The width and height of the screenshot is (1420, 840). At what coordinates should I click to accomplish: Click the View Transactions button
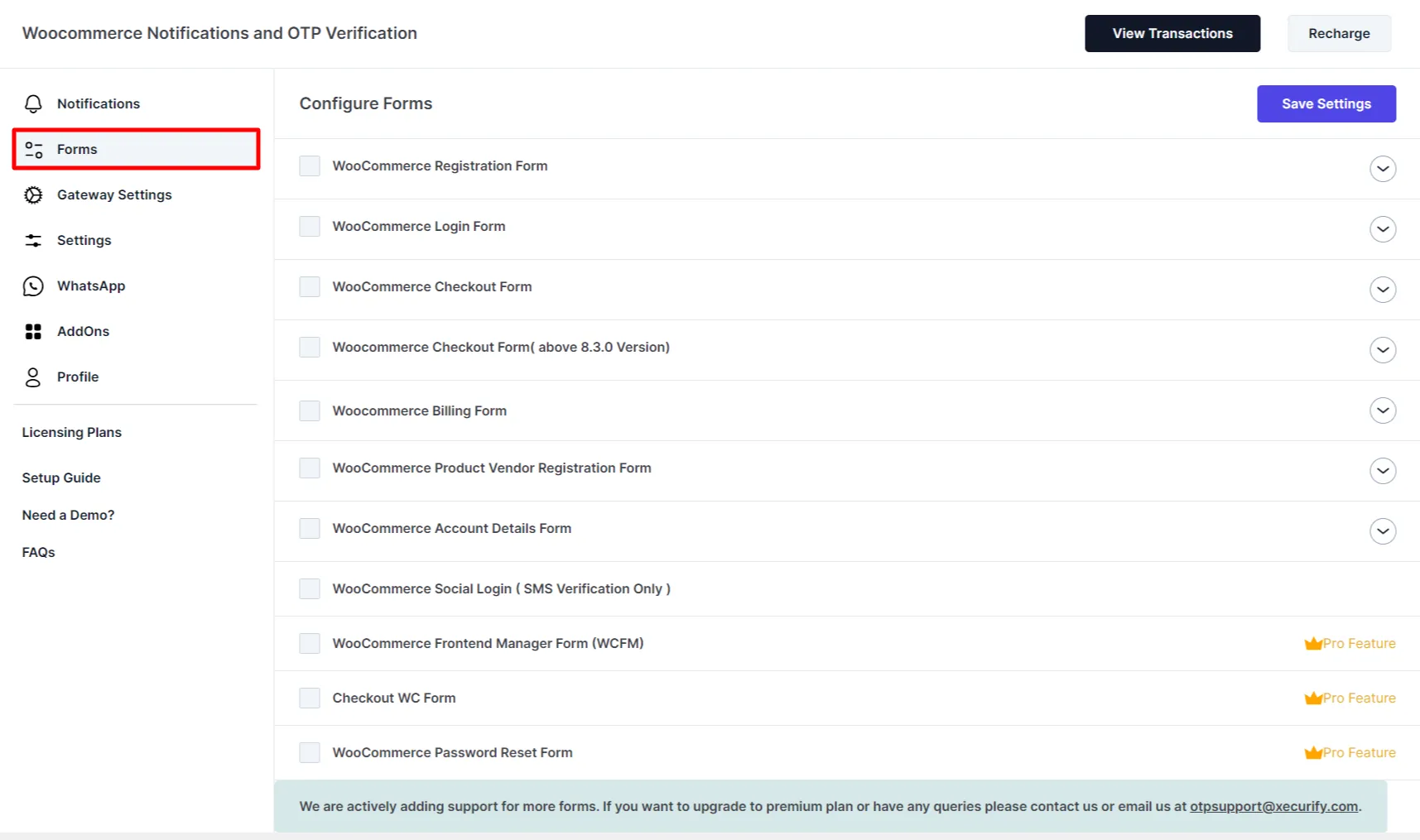(x=1172, y=33)
